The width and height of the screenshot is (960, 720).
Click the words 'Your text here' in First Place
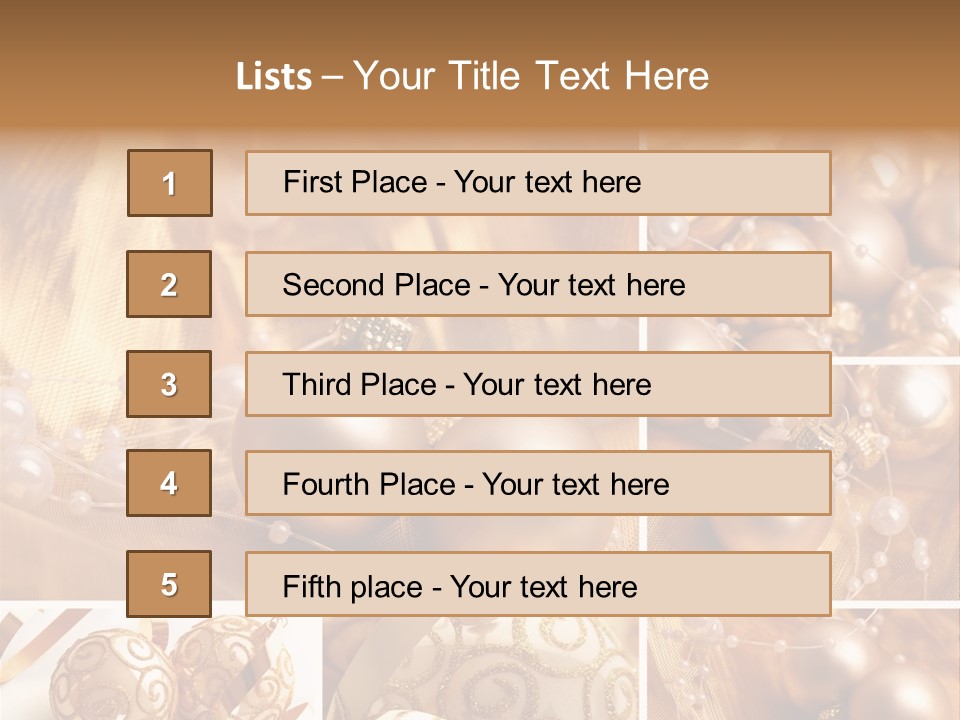click(x=547, y=182)
